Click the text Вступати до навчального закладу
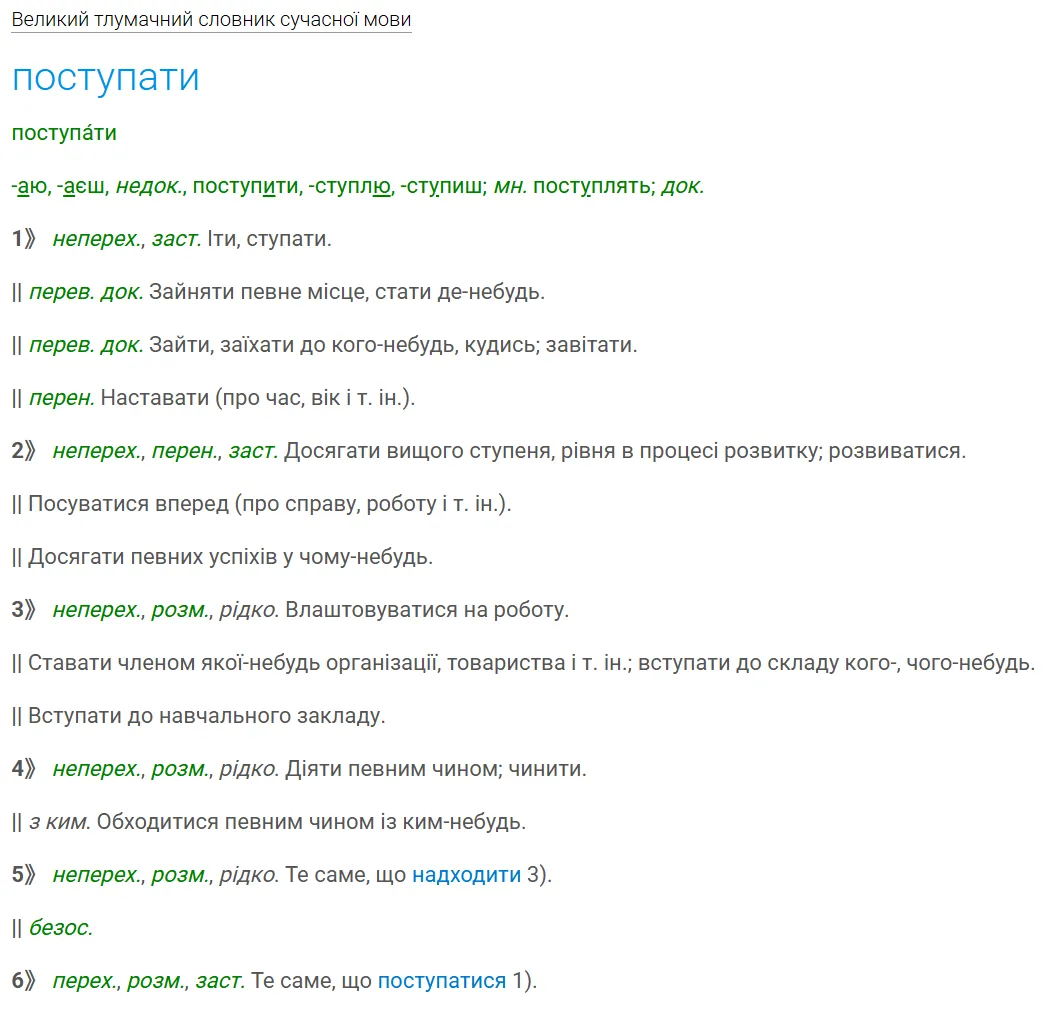Image resolution: width=1061 pixels, height=1013 pixels. [x=206, y=715]
